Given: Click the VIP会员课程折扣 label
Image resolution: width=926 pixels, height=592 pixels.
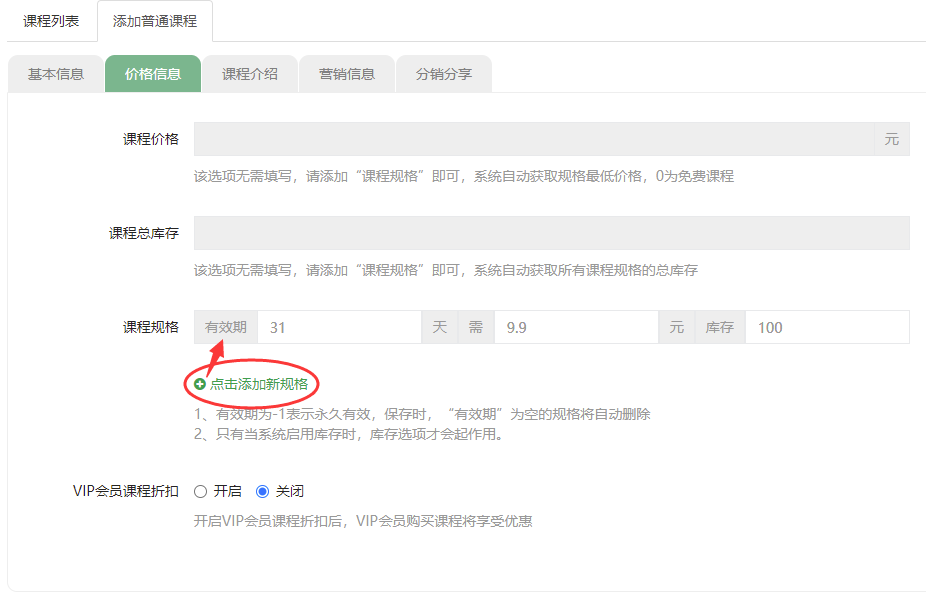Looking at the screenshot, I should coord(126,492).
